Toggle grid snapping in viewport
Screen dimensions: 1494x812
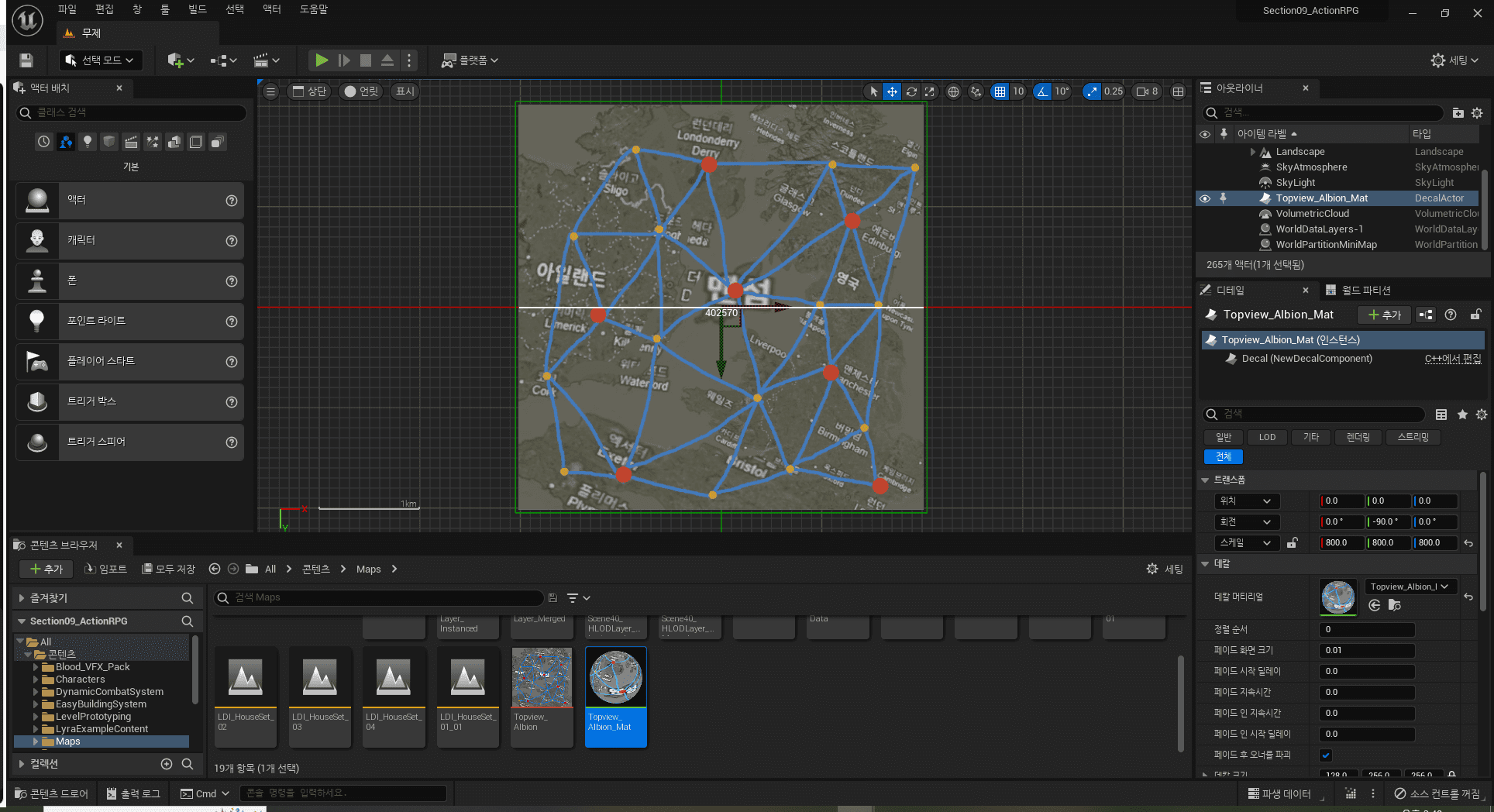pyautogui.click(x=1000, y=91)
